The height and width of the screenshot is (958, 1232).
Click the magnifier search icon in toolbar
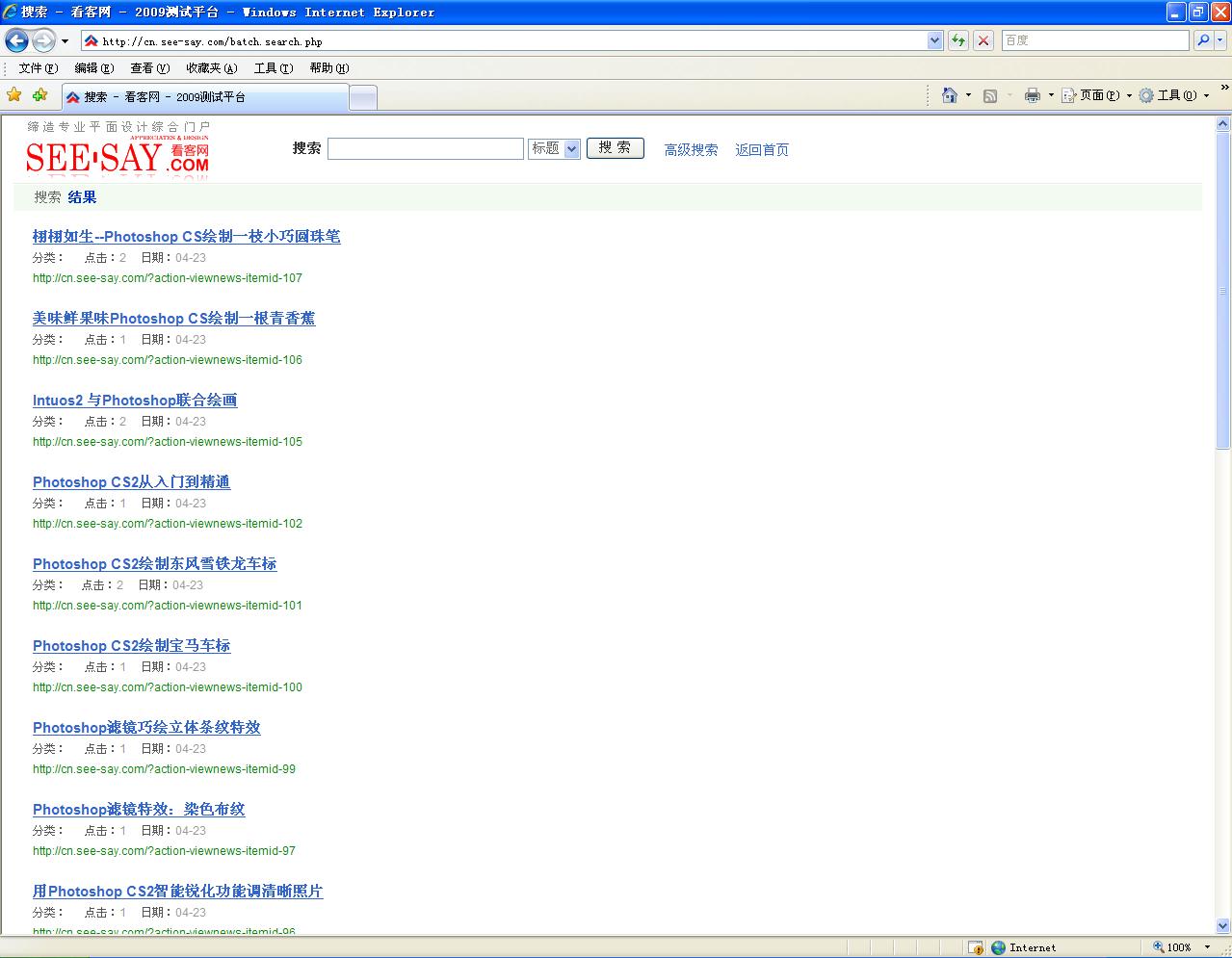tap(1203, 40)
